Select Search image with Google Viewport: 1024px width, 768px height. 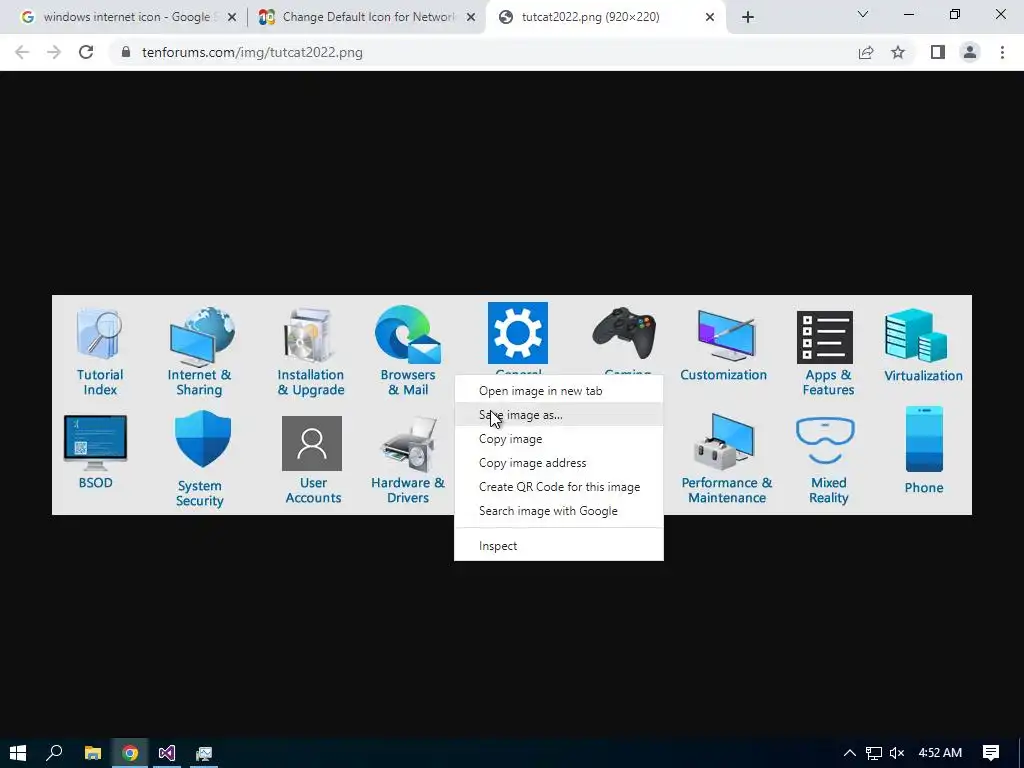click(558, 511)
